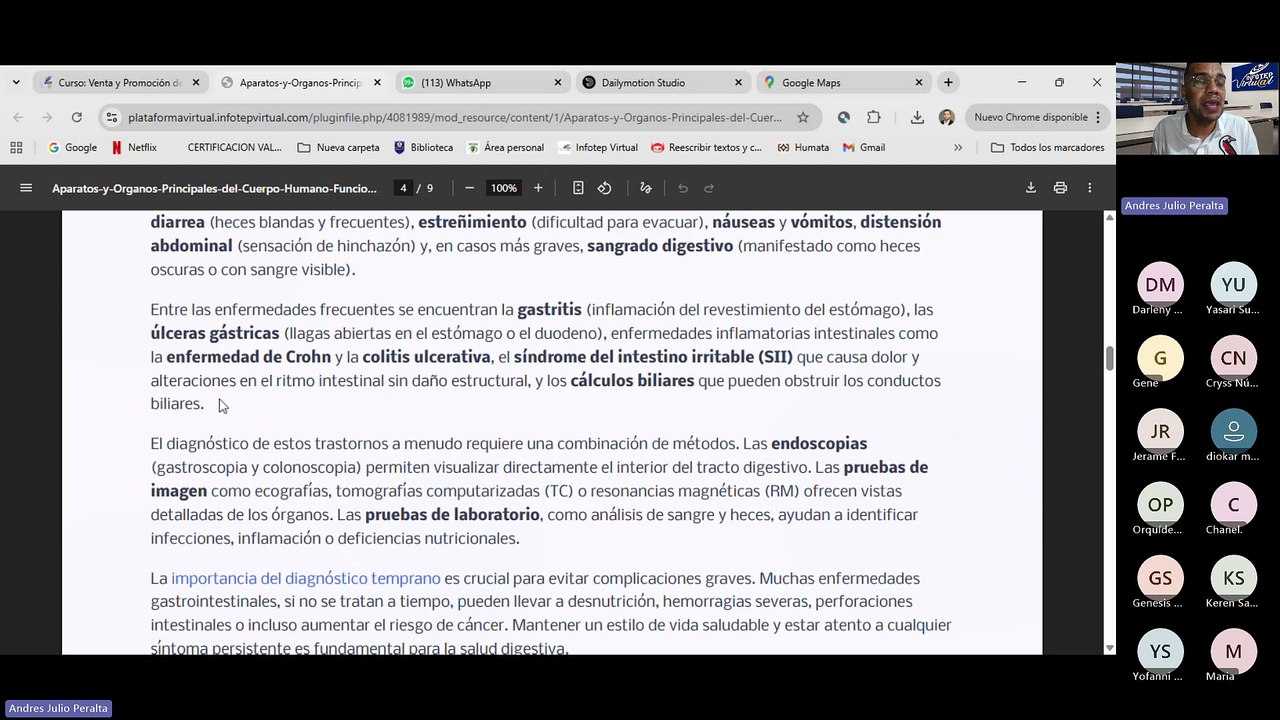This screenshot has height=720, width=1280.
Task: Open the Netflix bookmark
Action: coord(134,147)
